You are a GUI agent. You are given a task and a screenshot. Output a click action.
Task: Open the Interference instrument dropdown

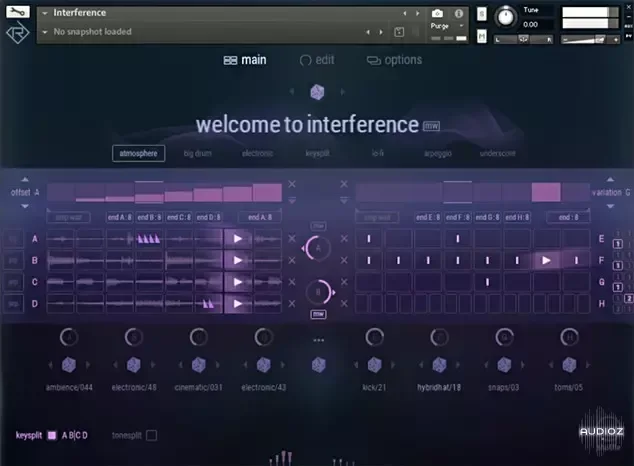point(45,13)
